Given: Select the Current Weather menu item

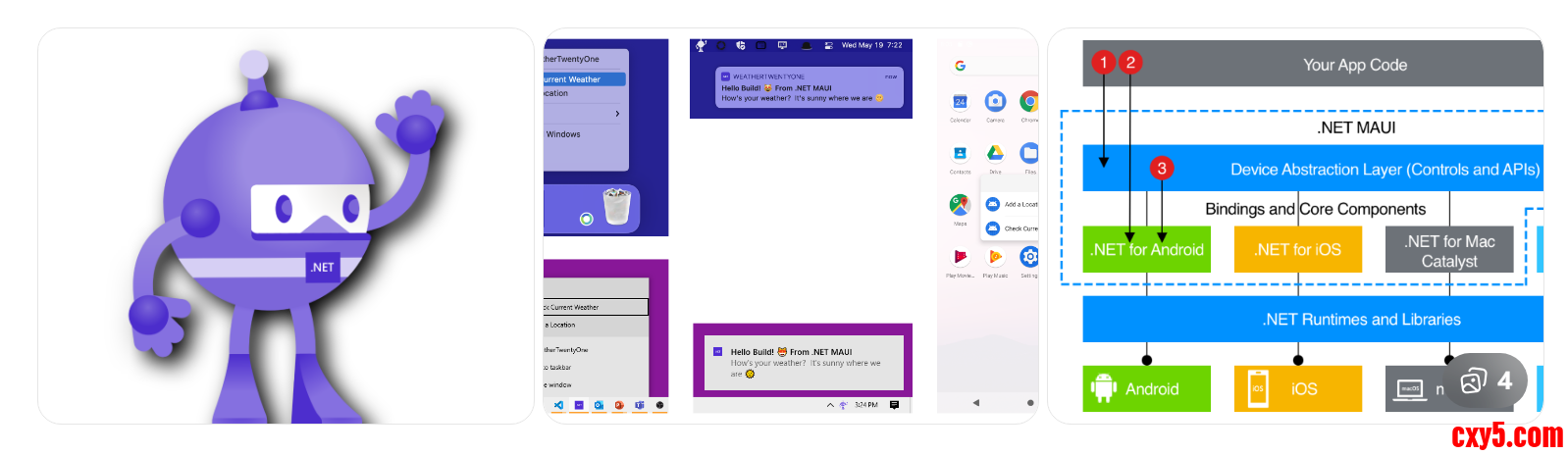Looking at the screenshot, I should pos(585,79).
